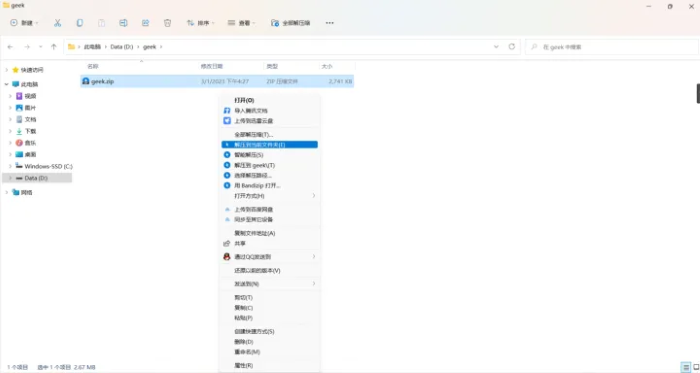
Task: Open the 打开方式(H) submenu
Action: (270, 196)
